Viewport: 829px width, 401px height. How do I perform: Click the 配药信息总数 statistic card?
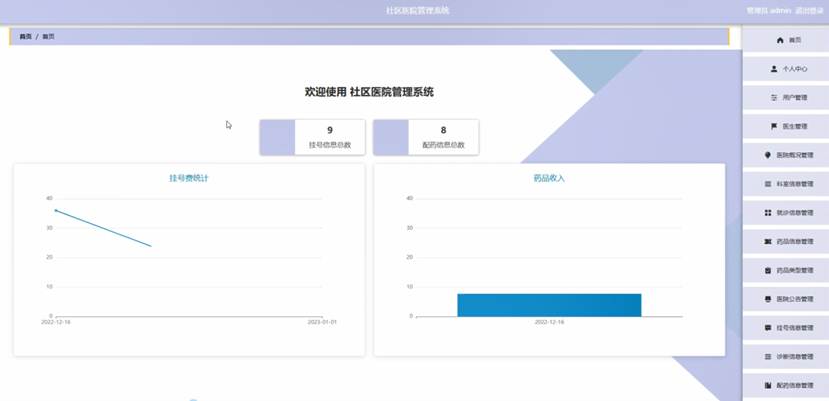pyautogui.click(x=427, y=137)
